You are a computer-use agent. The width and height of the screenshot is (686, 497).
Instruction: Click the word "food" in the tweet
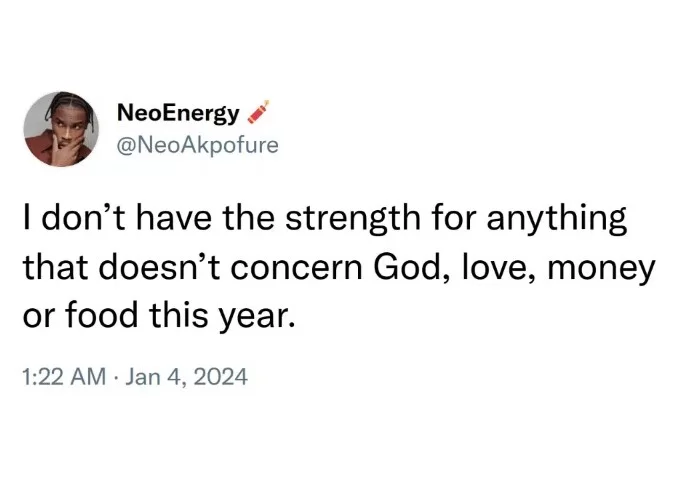click(102, 315)
